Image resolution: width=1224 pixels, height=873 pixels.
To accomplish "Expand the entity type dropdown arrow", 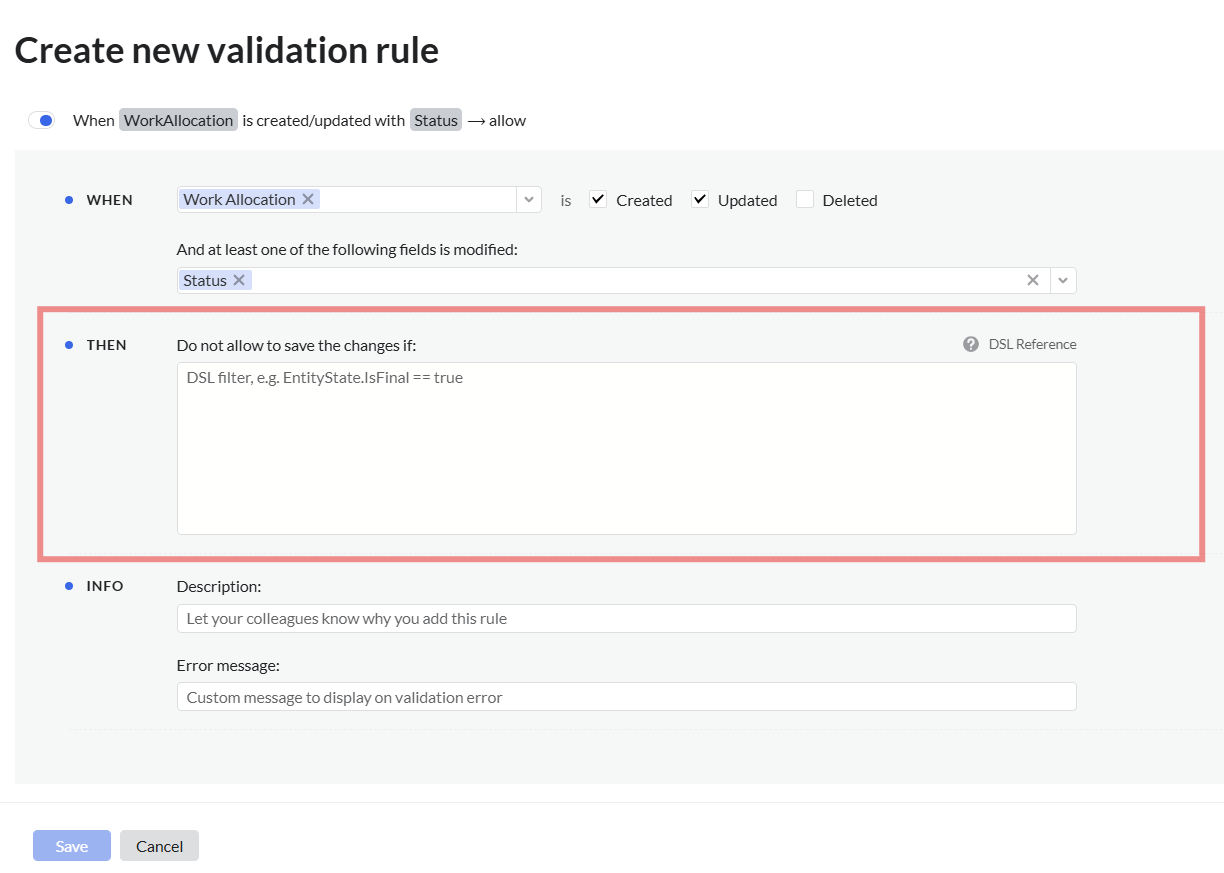I will [x=529, y=200].
